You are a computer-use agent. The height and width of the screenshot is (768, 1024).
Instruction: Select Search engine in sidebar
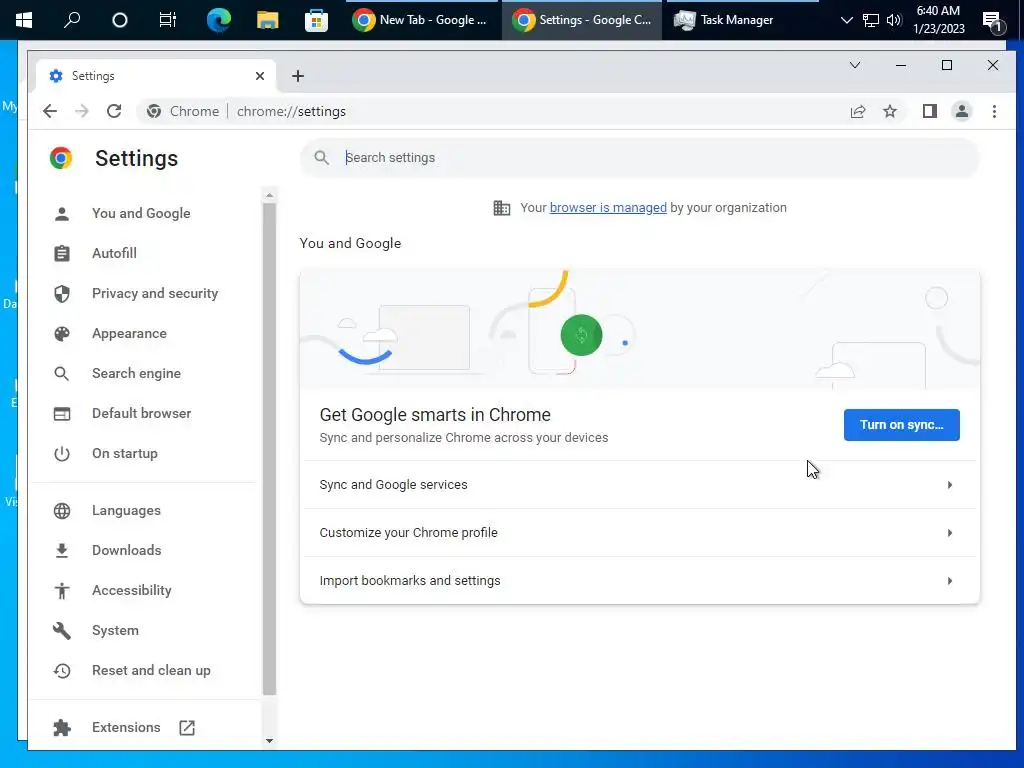point(136,374)
